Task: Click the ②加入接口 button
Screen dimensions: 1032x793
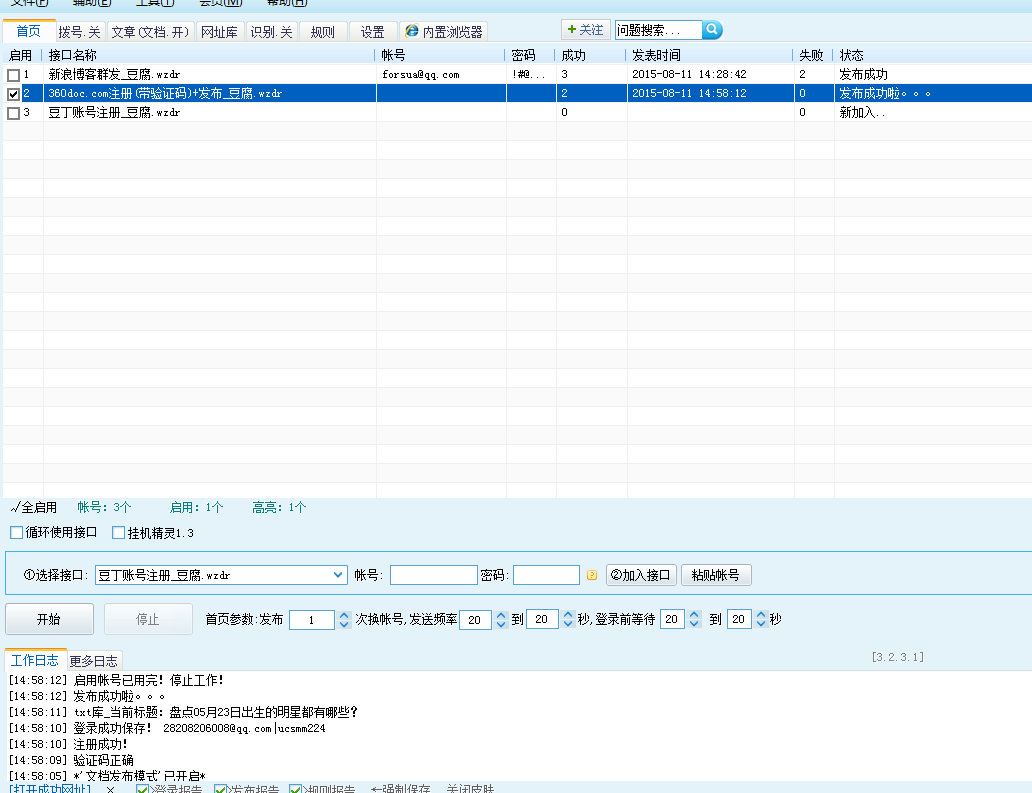Action: point(641,575)
